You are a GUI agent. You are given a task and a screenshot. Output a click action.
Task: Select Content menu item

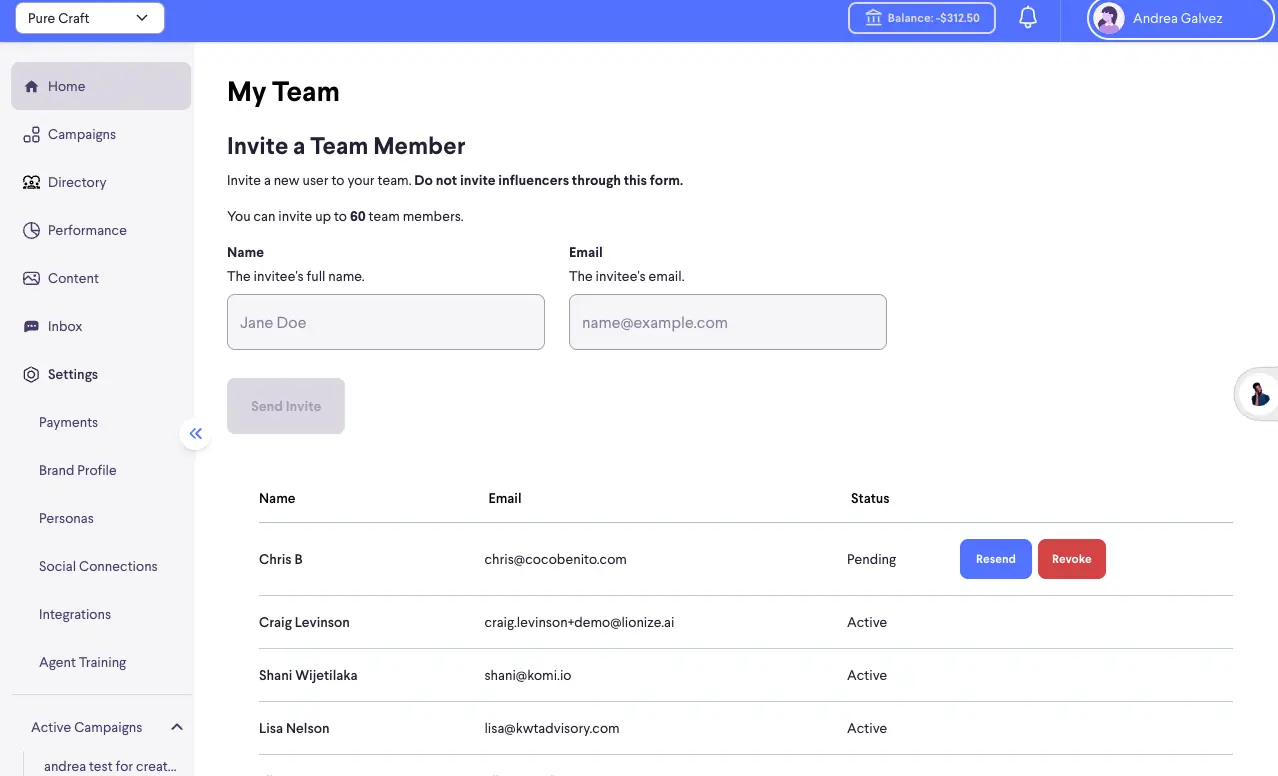click(101, 279)
